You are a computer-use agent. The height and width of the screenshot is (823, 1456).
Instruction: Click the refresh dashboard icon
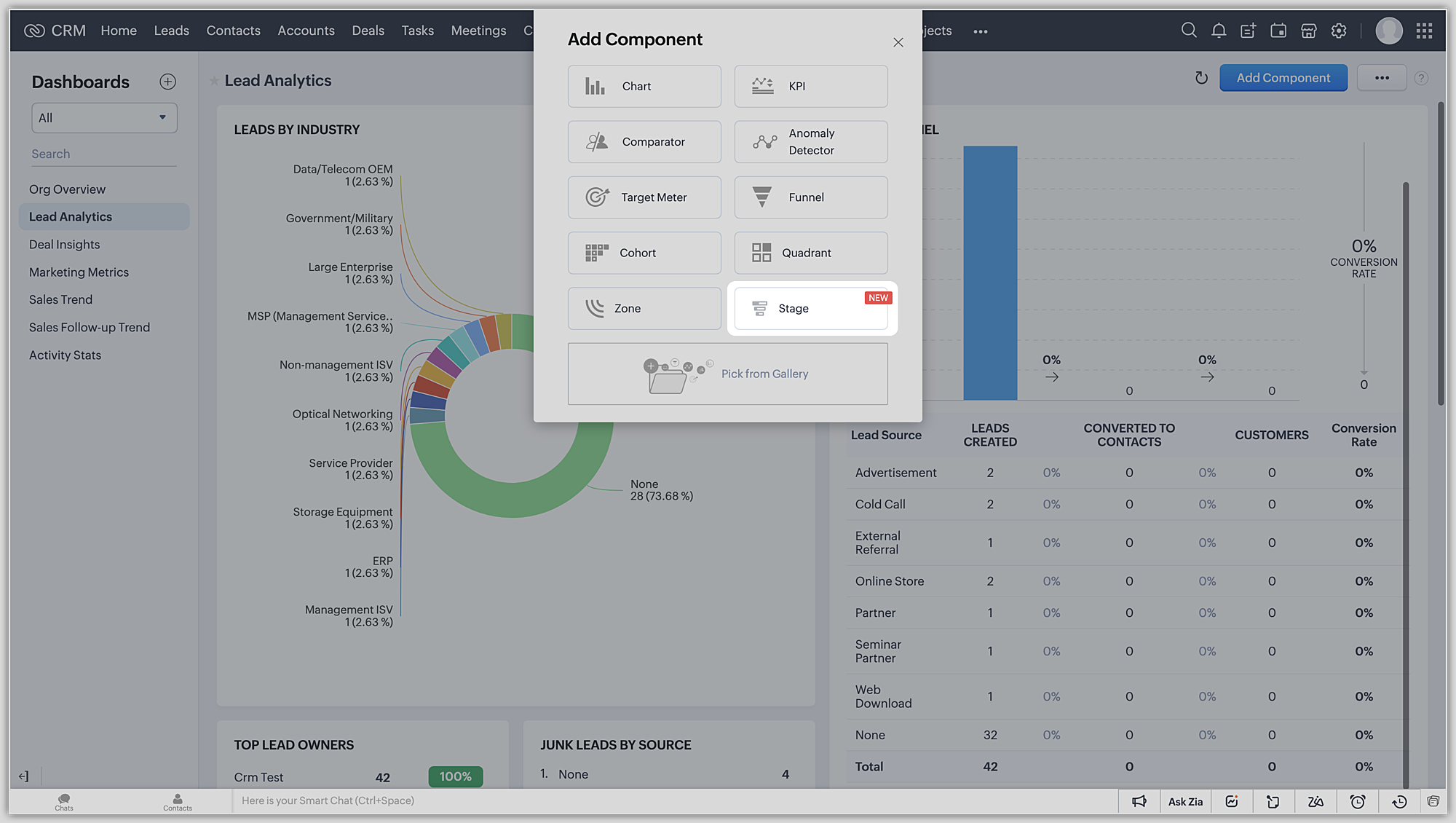tap(1201, 78)
